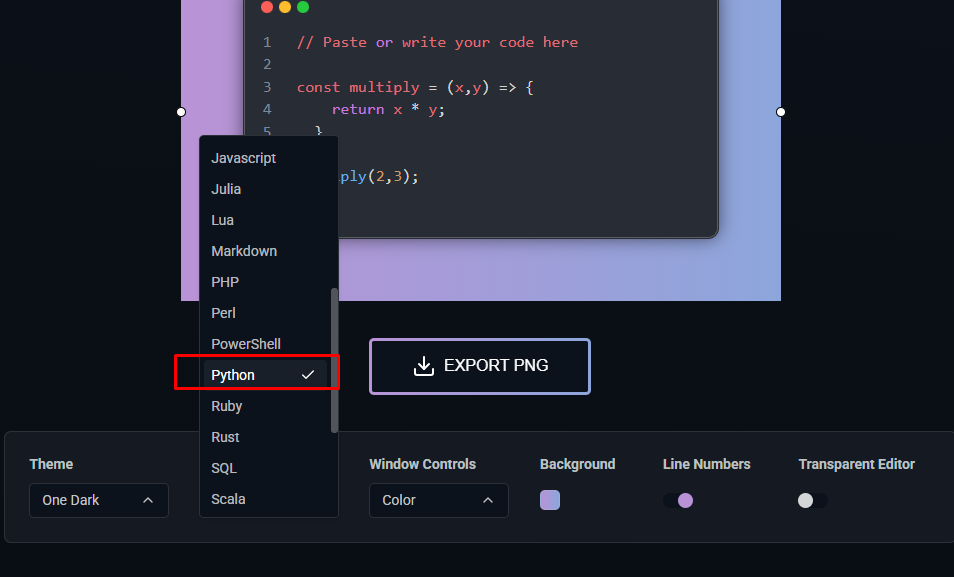Open the Window Controls dropdown showing Color
Screen dimensions: 954x577
click(x=438, y=500)
